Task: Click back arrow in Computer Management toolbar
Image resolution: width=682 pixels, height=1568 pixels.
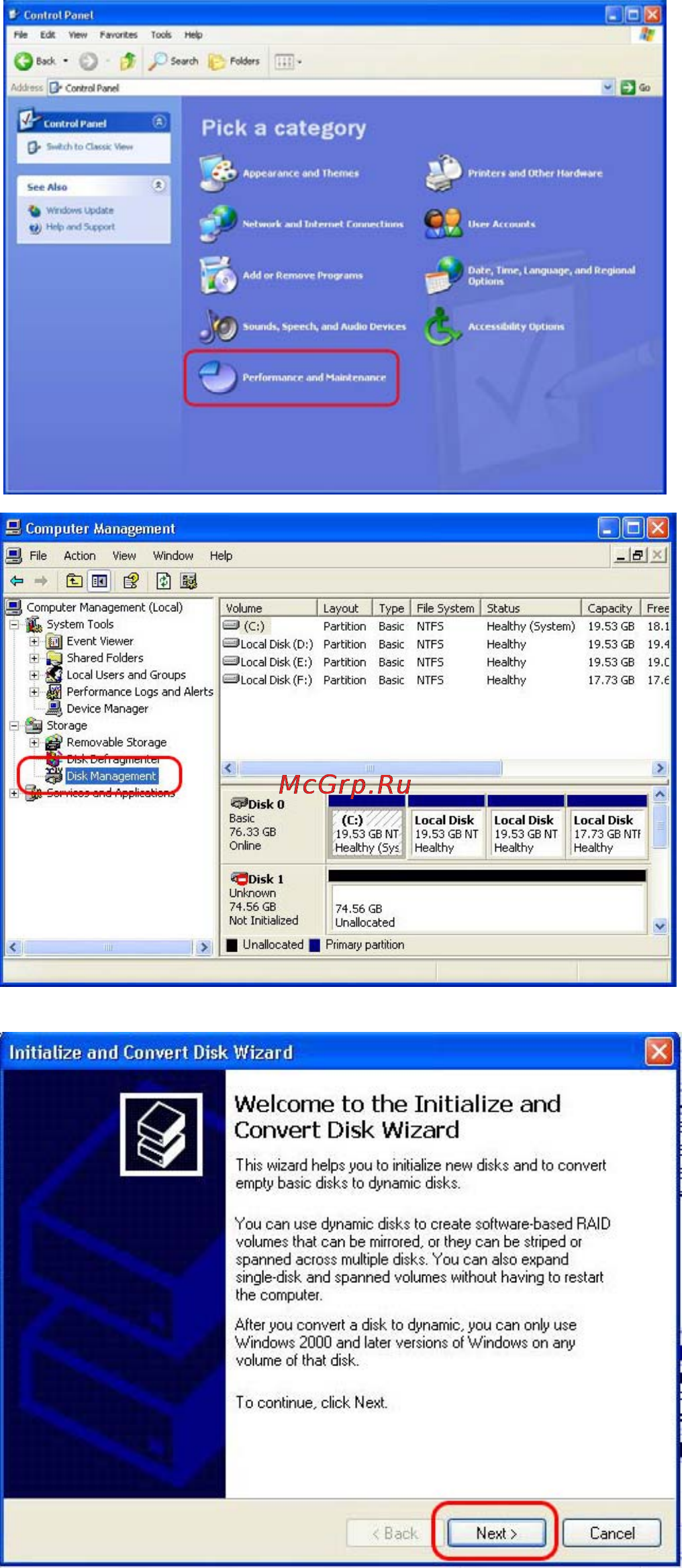Action: click(17, 581)
